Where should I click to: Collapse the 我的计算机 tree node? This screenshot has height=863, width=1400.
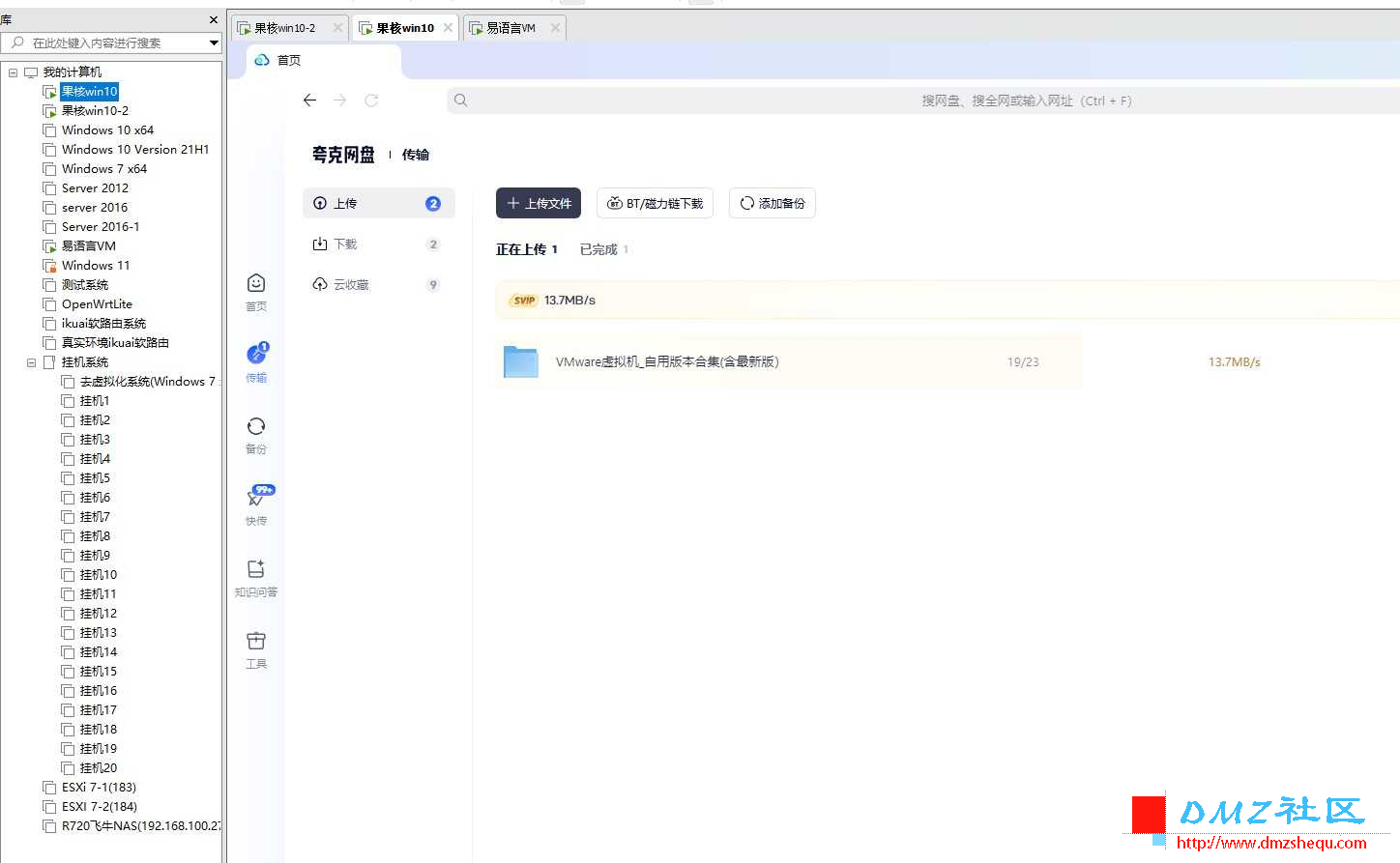(13, 72)
